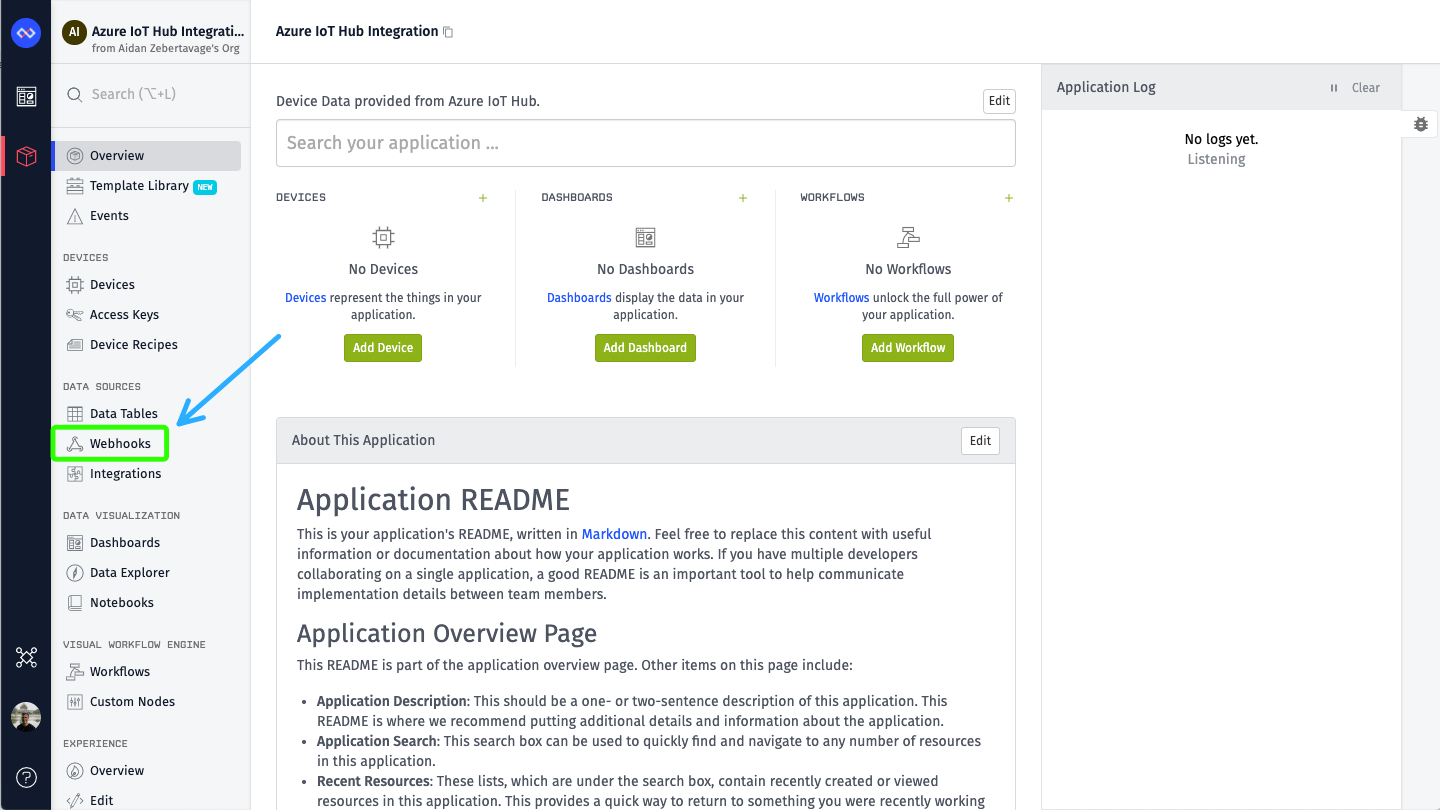Screen dimensions: 1440x810
Task: Go to Events in the sidebar
Action: 109,216
